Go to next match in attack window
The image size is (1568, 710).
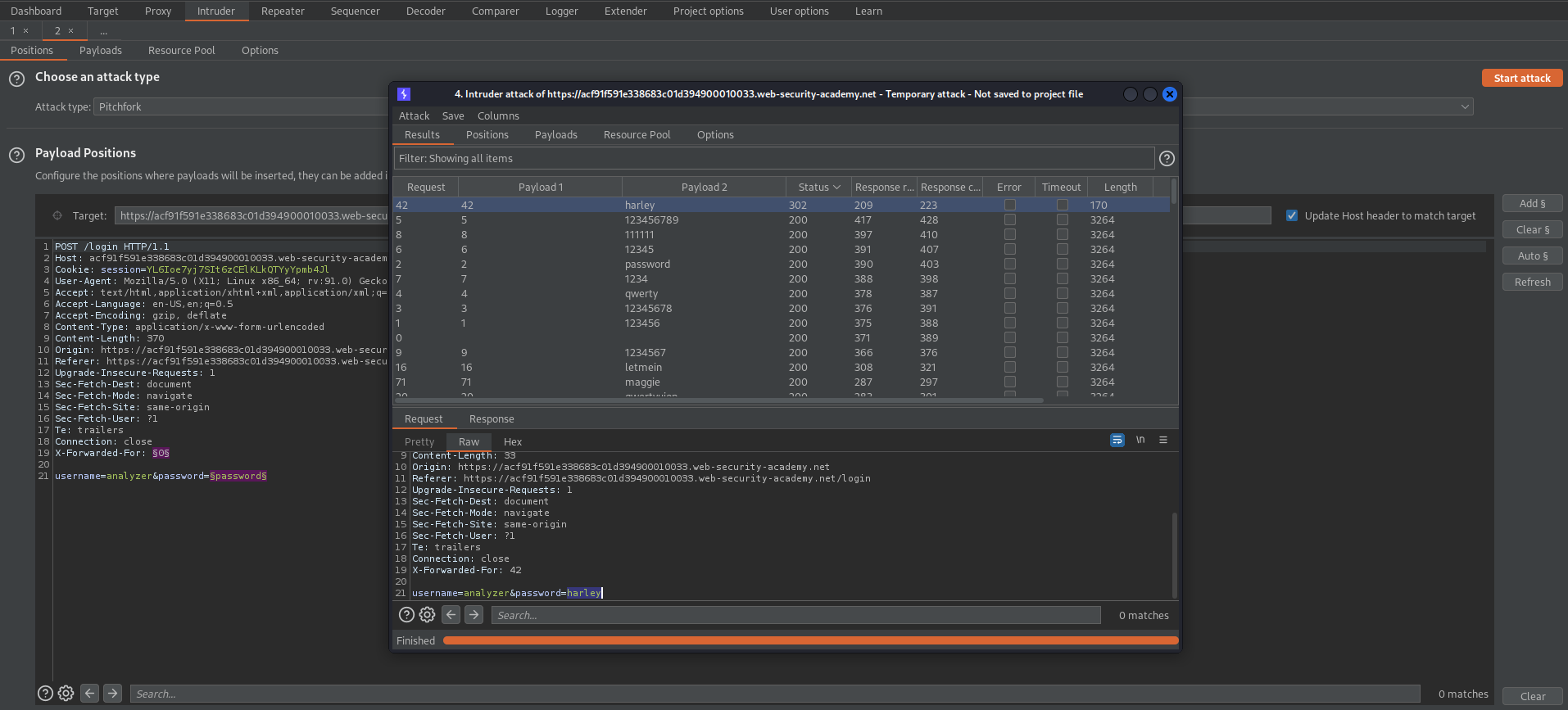(474, 615)
